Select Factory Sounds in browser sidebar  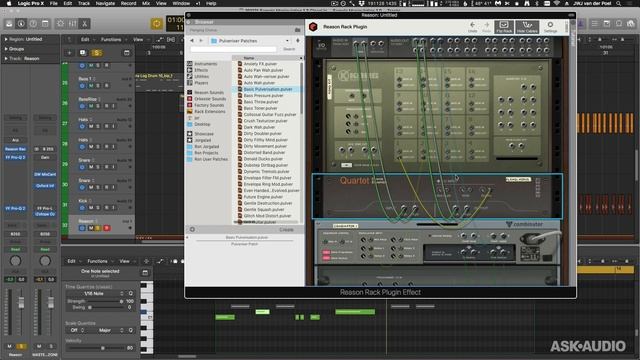(x=209, y=105)
